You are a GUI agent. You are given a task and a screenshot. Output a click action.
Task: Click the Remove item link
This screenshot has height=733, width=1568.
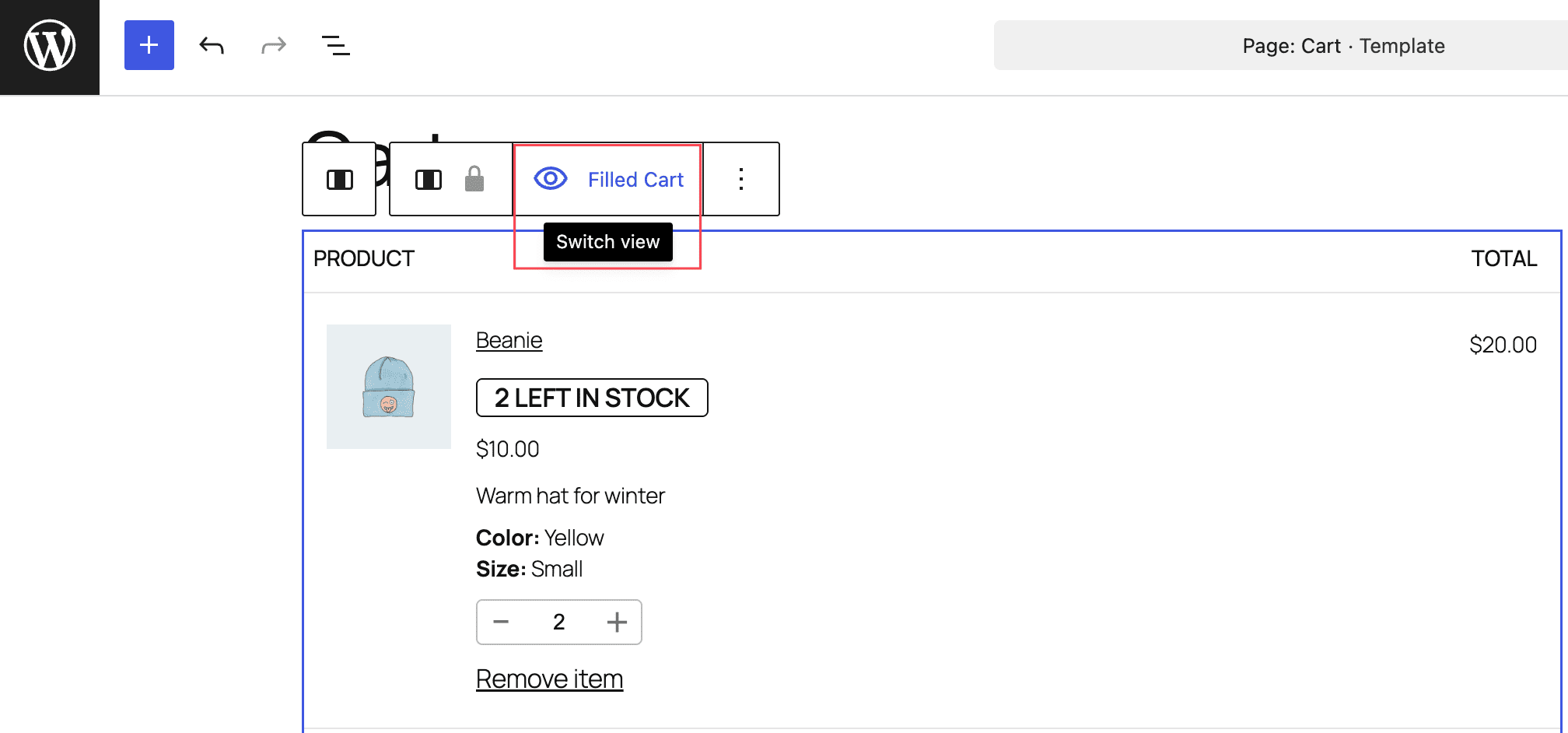point(549,679)
